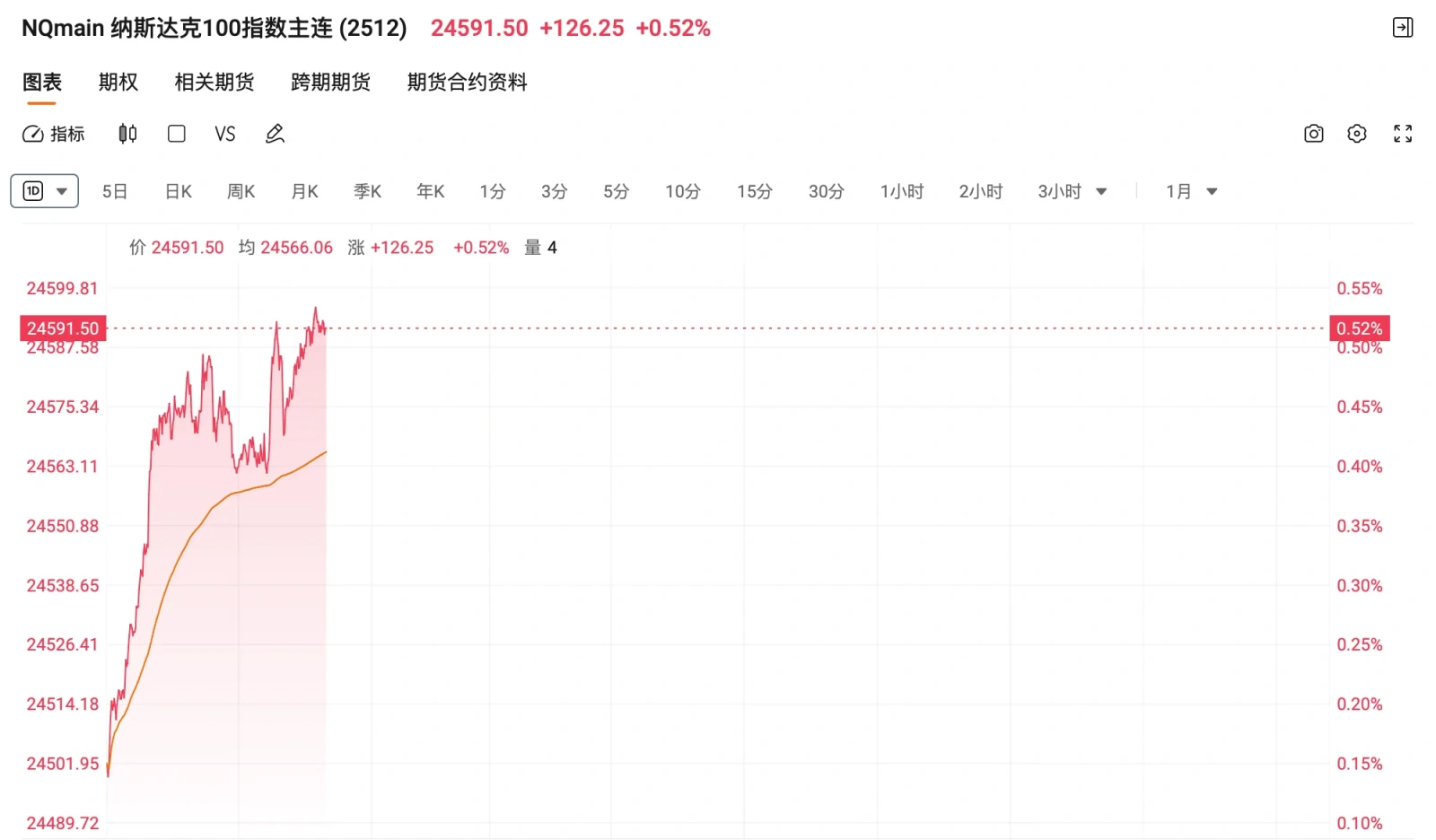The width and height of the screenshot is (1436, 840).
Task: Select the 日K timeframe
Action: click(179, 191)
